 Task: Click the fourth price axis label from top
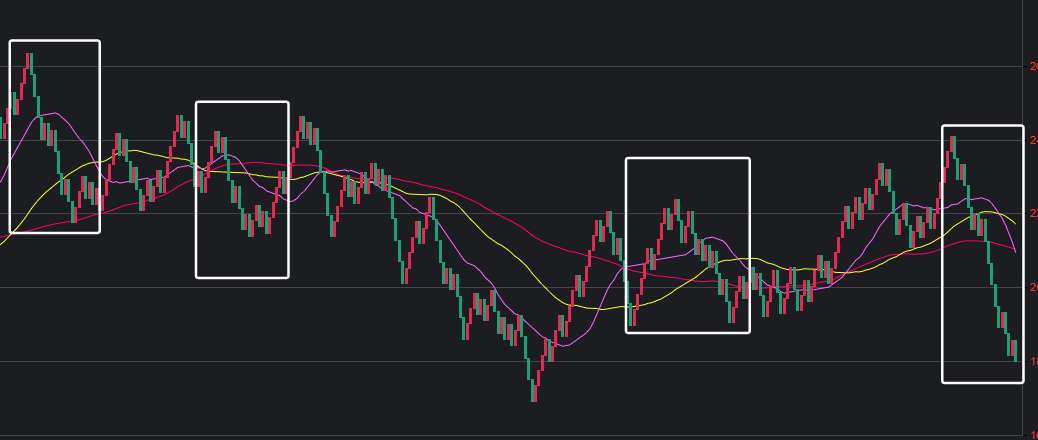pos(1033,287)
